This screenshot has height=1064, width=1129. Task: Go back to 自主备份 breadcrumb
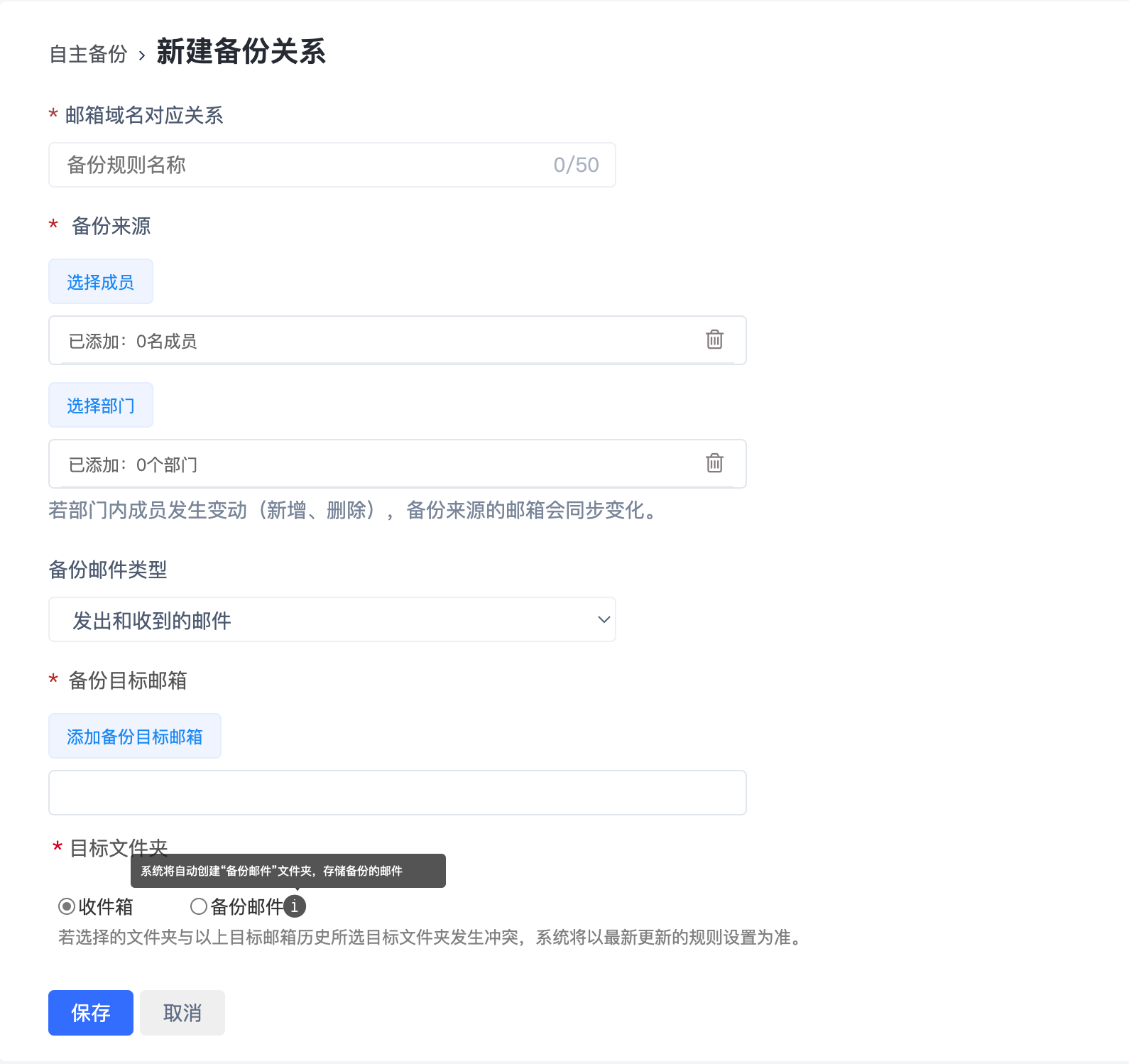click(88, 54)
